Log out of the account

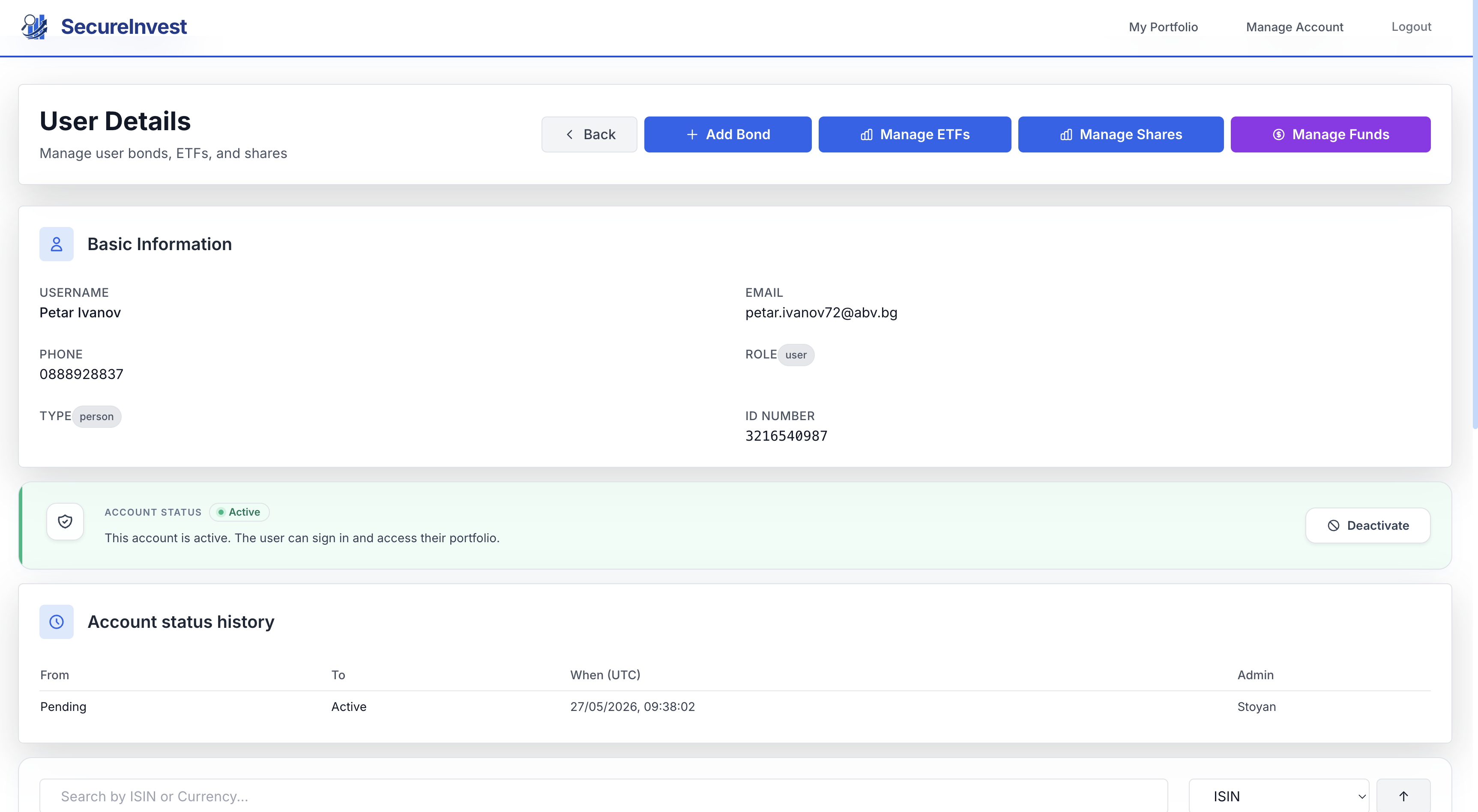coord(1411,27)
